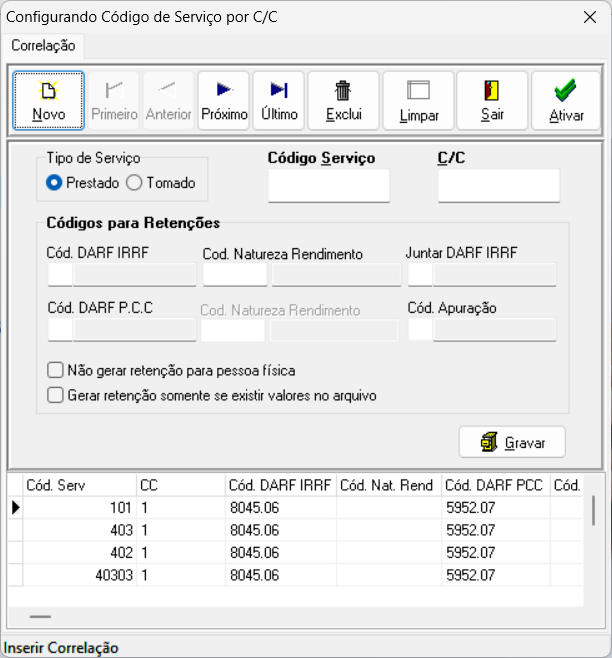Click the grid's horizontal scrollbar thumb
Screen dimensions: 612x658
click(x=40, y=616)
